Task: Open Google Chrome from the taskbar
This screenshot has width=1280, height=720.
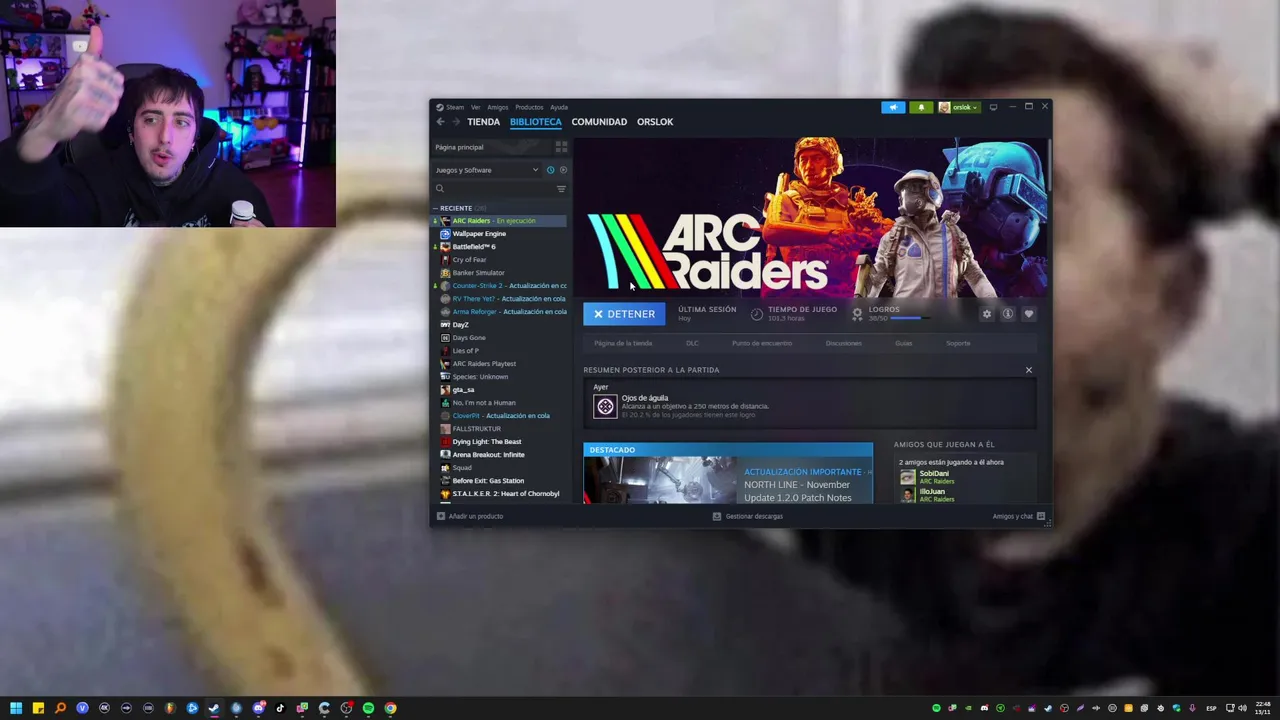Action: 390,708
